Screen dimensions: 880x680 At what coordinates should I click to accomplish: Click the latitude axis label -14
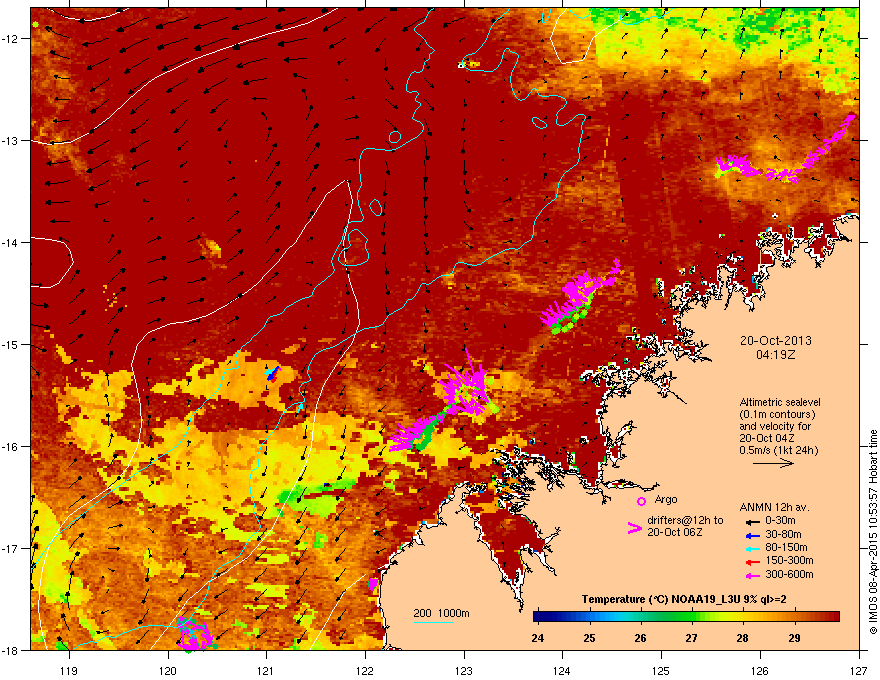(x=11, y=242)
